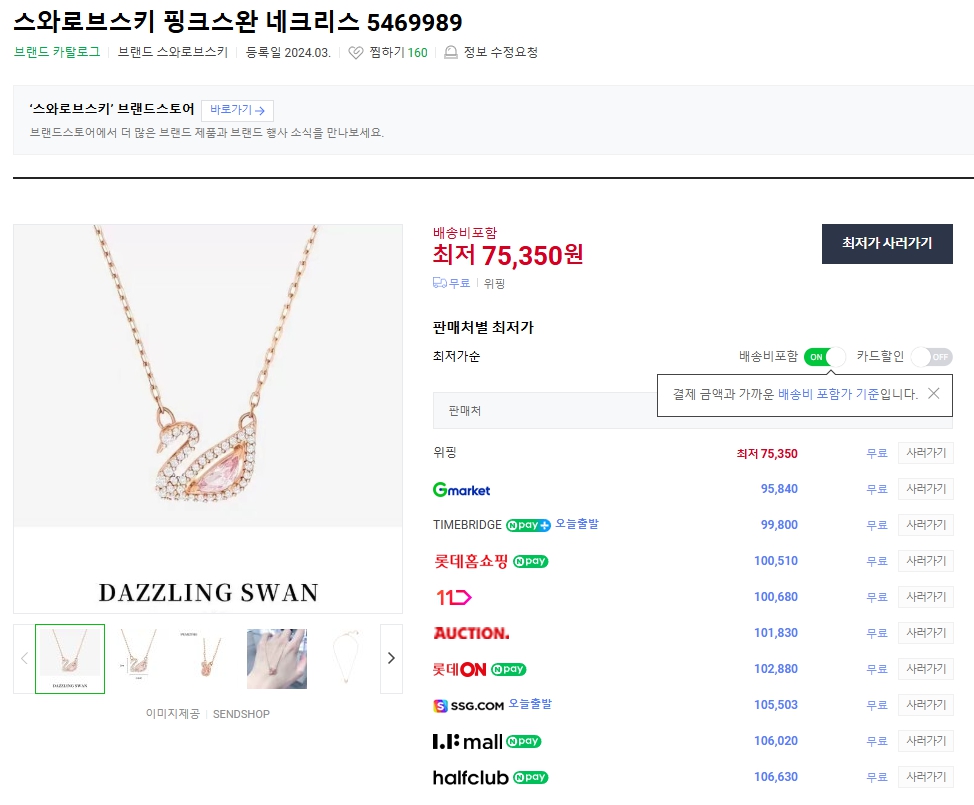Click 사러가기 for the TIMEBRIDGE seller

click(925, 525)
